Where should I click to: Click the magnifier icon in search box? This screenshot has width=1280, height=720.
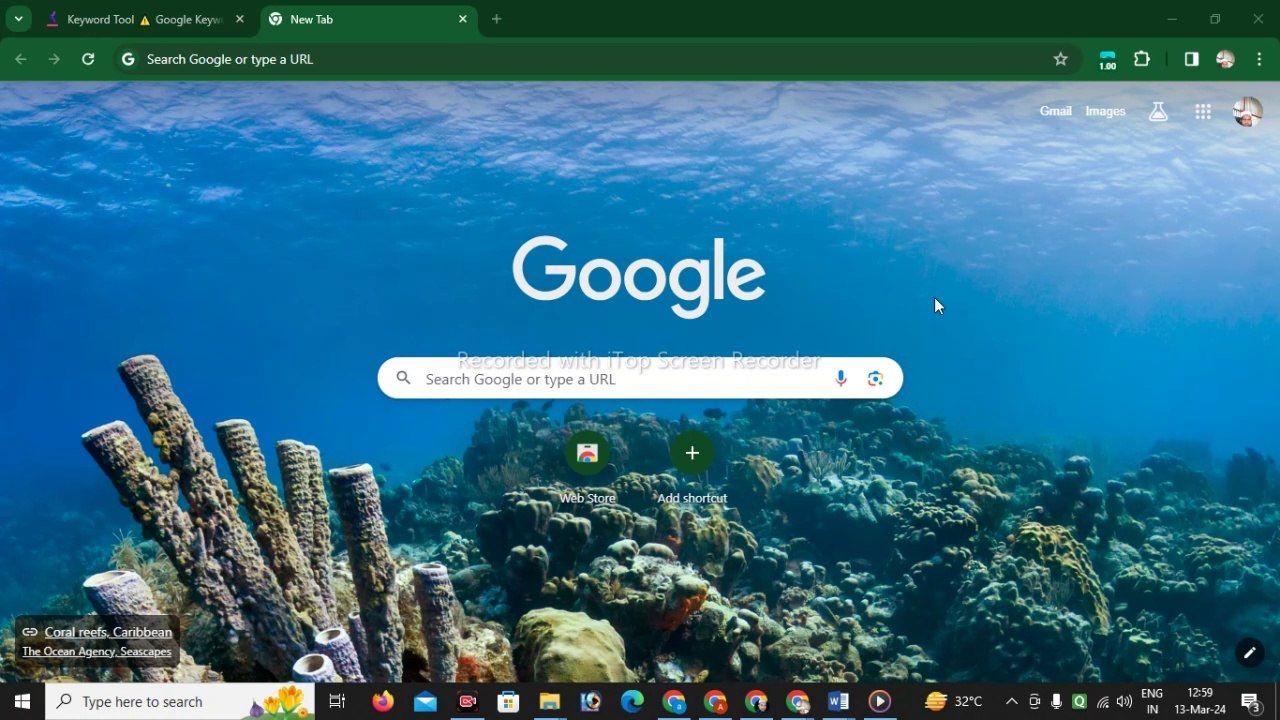[x=403, y=378]
